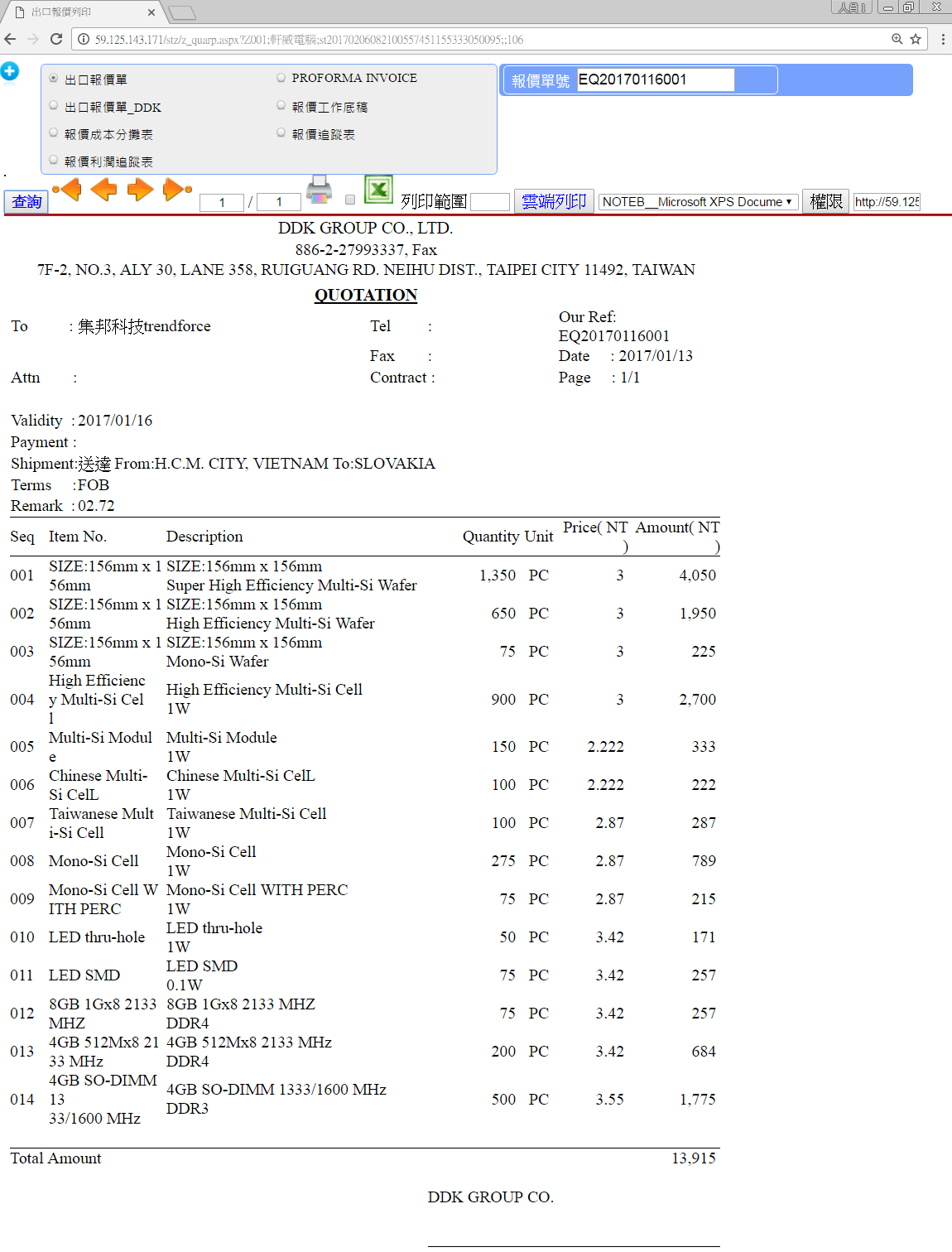Click the http://59.125 URL input field
This screenshot has width=952, height=1252.
[x=887, y=202]
